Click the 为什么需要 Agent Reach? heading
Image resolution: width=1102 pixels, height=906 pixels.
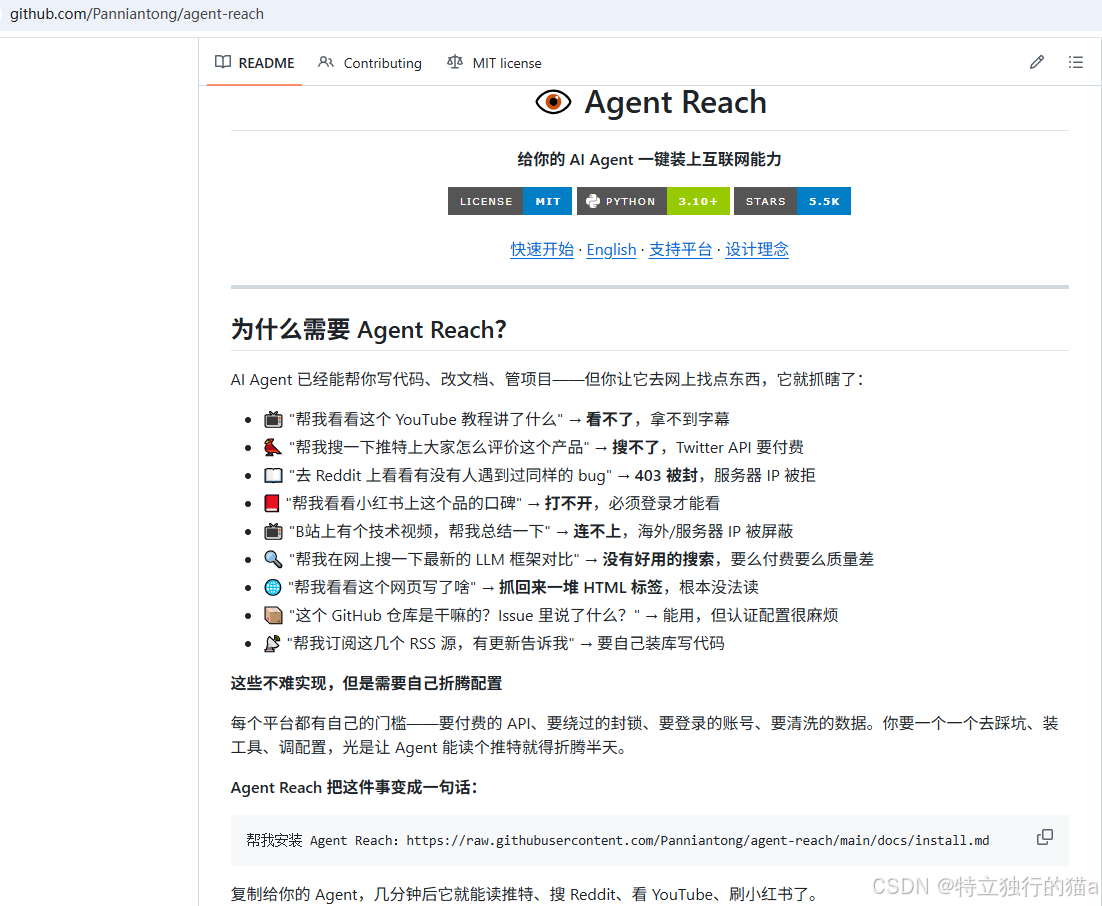(369, 329)
